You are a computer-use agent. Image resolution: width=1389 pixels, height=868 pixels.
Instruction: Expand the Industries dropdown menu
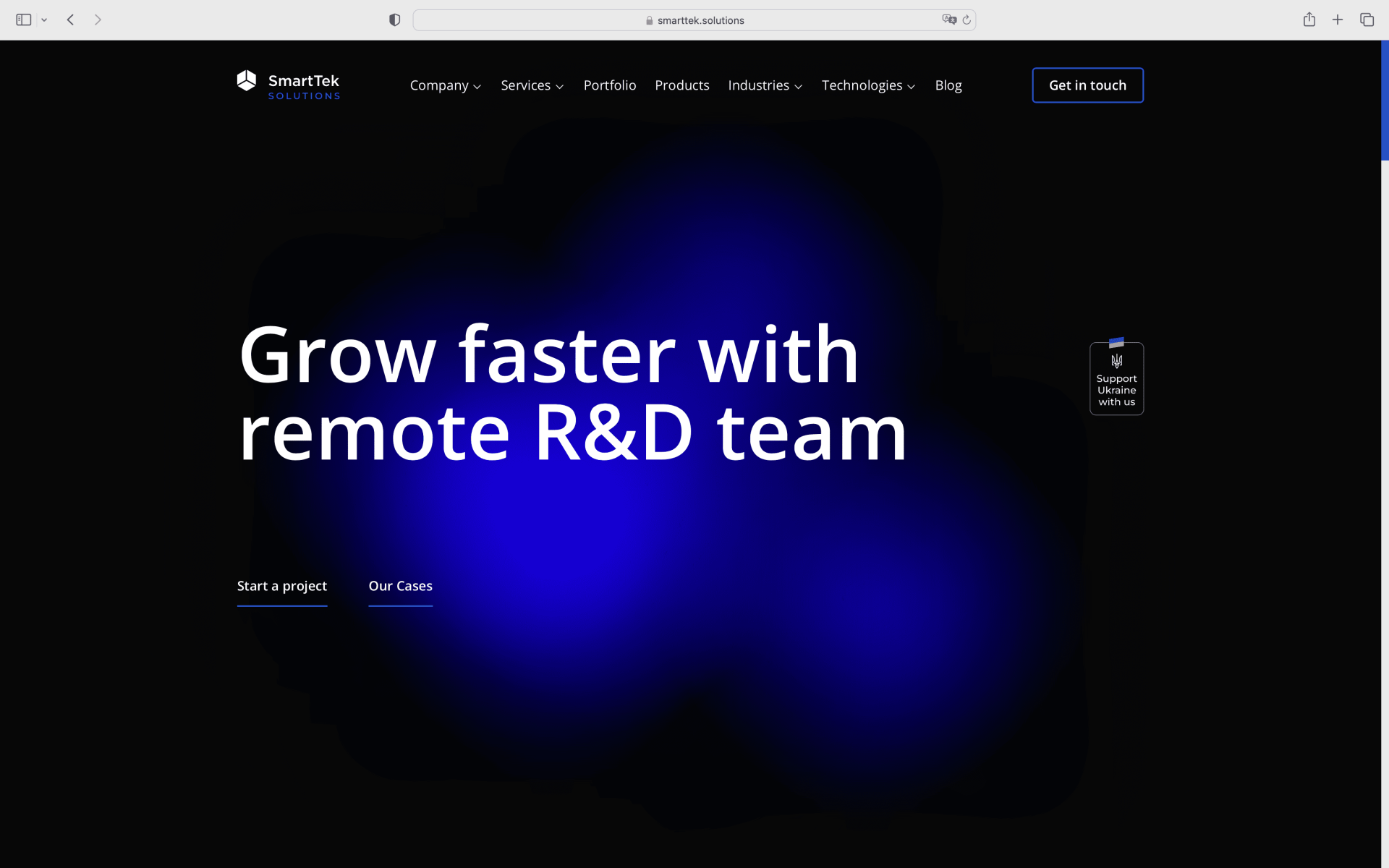tap(765, 85)
